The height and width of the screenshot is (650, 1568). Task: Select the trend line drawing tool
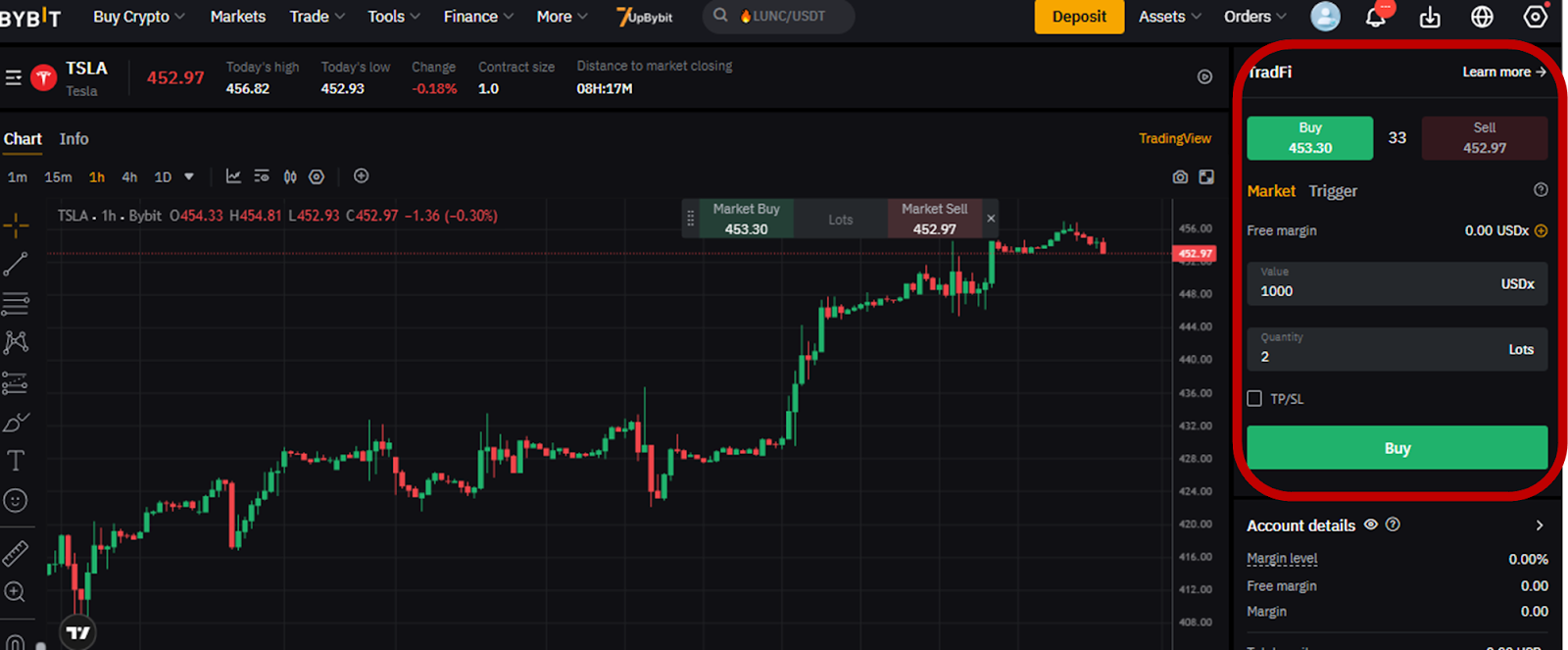16,264
